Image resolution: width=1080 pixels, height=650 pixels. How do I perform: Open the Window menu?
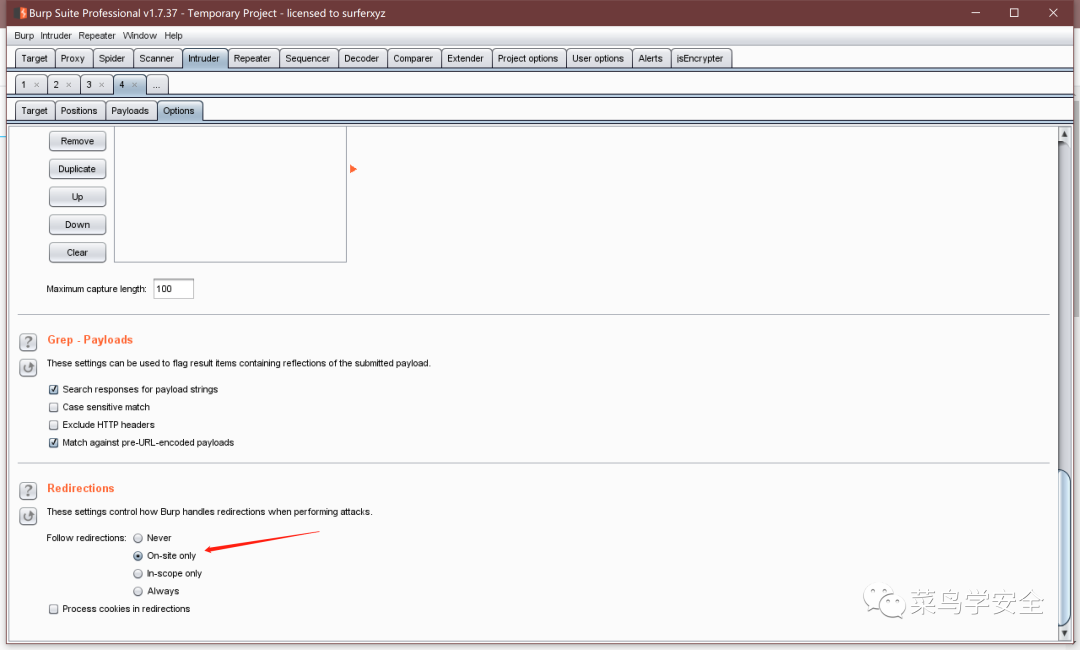click(x=140, y=36)
